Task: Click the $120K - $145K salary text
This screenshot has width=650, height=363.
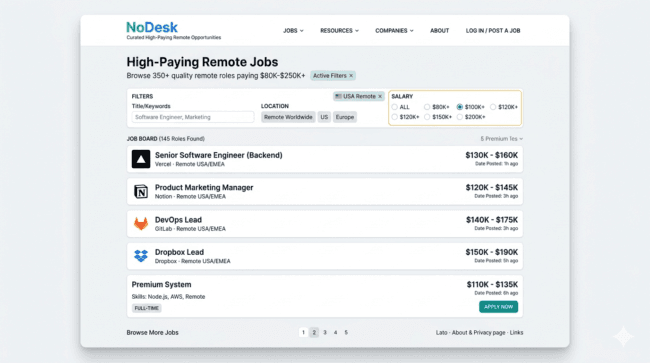Action: [492, 188]
